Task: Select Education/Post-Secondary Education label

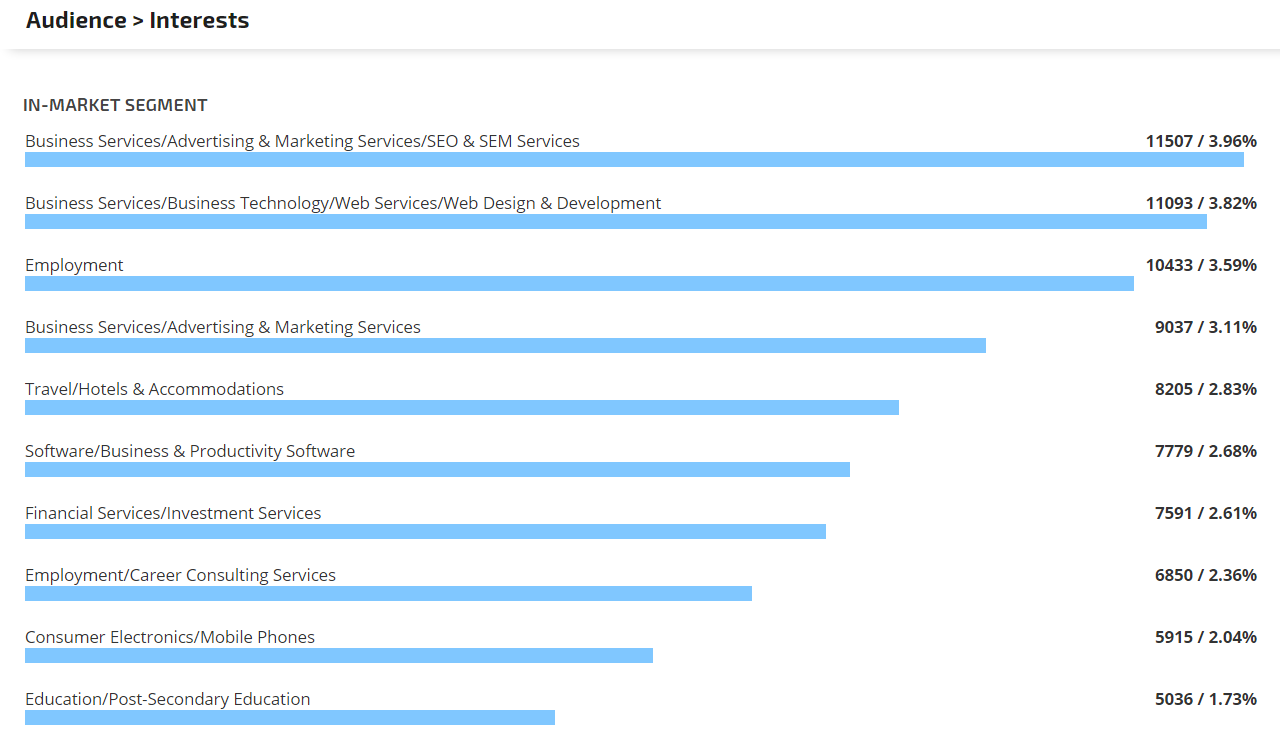Action: click(x=168, y=699)
